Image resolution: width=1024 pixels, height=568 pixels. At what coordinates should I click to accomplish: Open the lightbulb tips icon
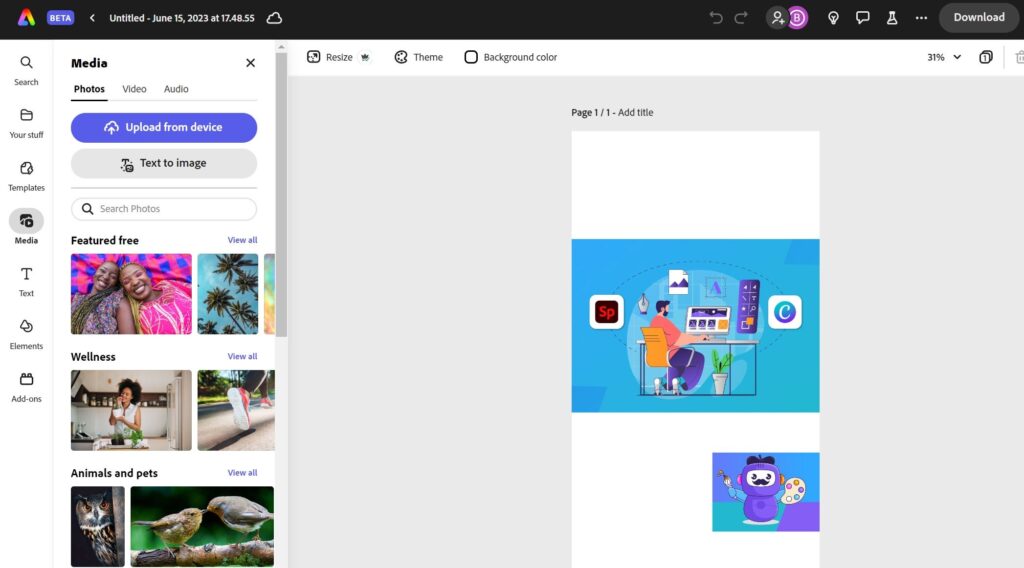point(833,18)
